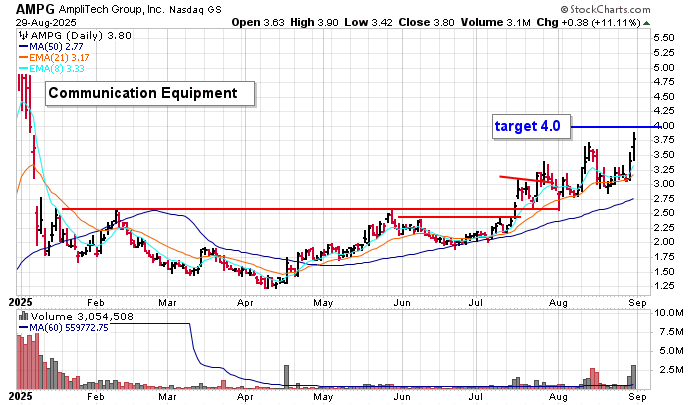
Task: Click the MA(60) 559772.75 volume legend
Action: click(64, 328)
